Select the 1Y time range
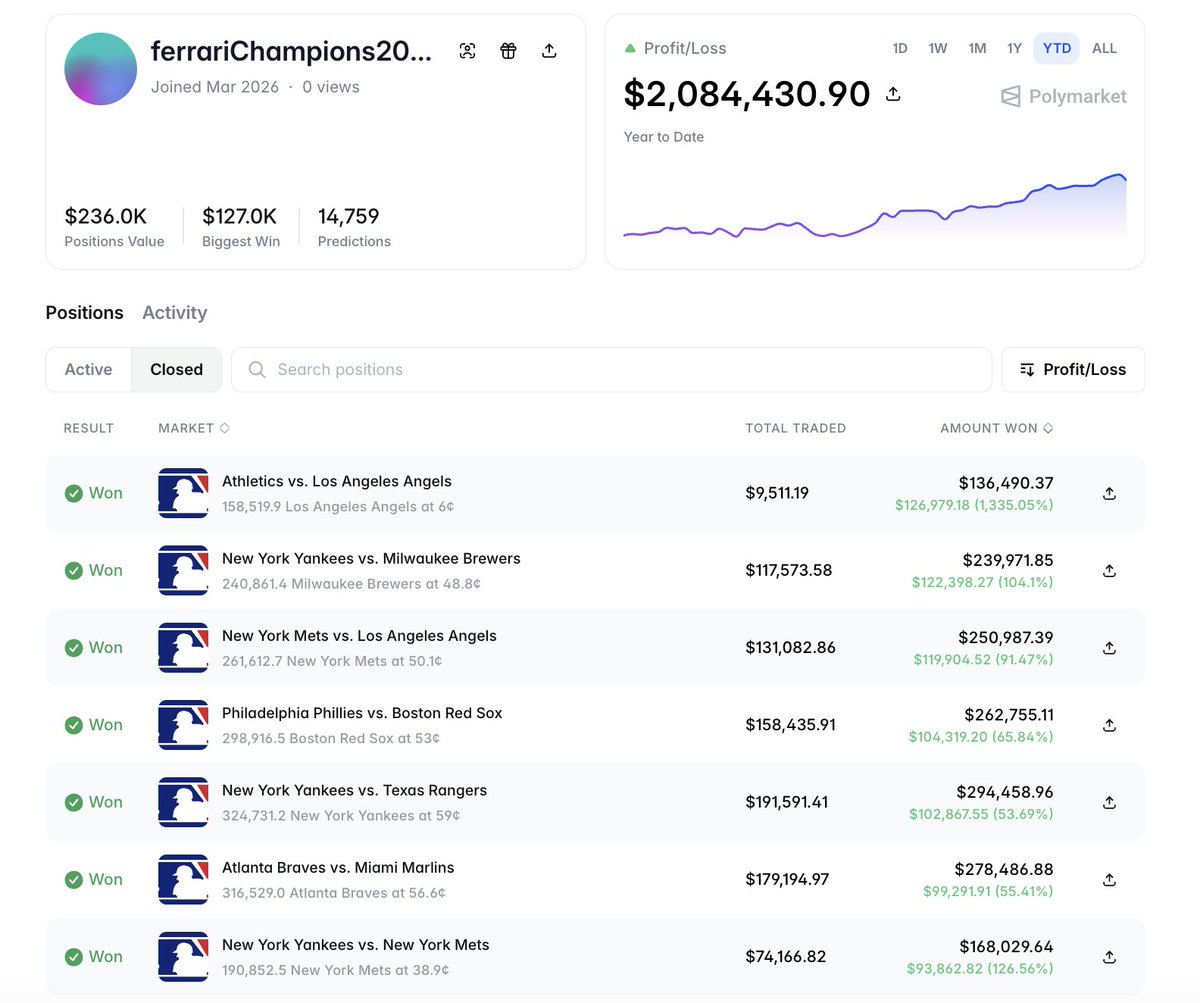The height and width of the screenshot is (1003, 1200). (x=1014, y=48)
